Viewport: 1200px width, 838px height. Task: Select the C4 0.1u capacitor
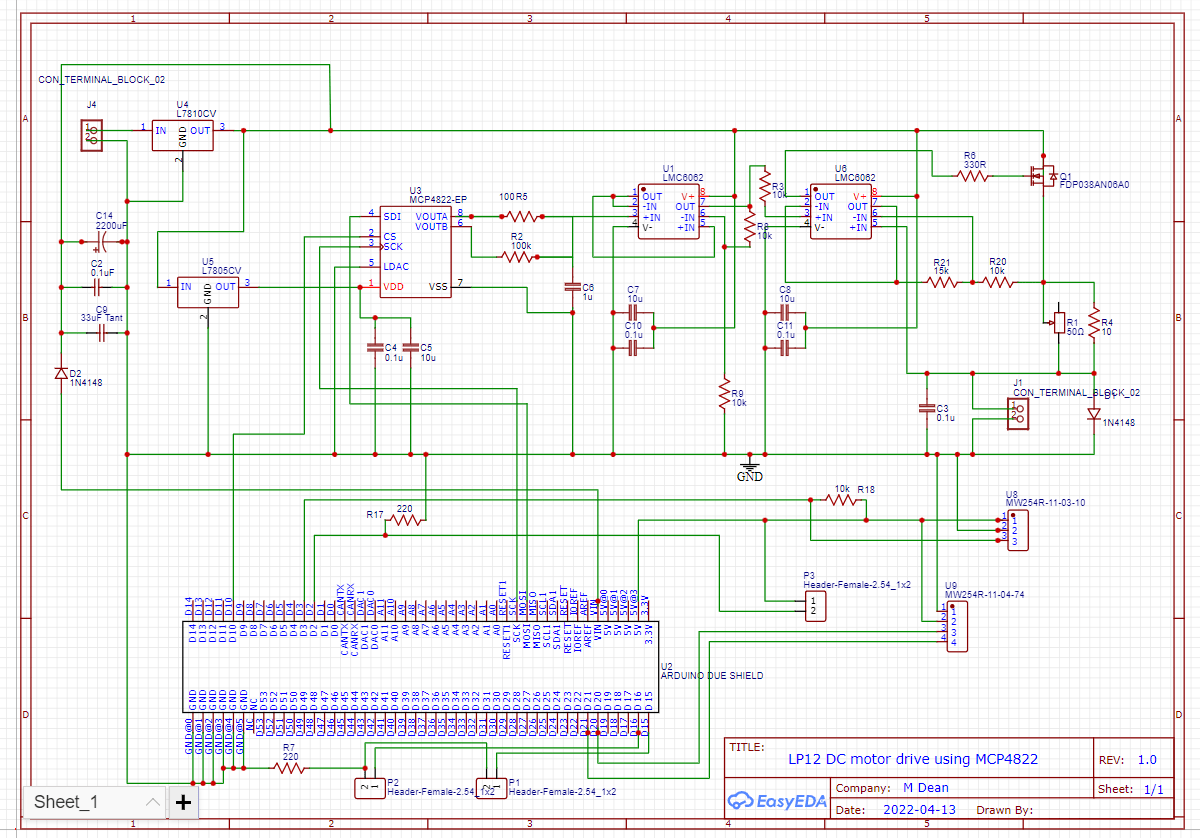[375, 347]
